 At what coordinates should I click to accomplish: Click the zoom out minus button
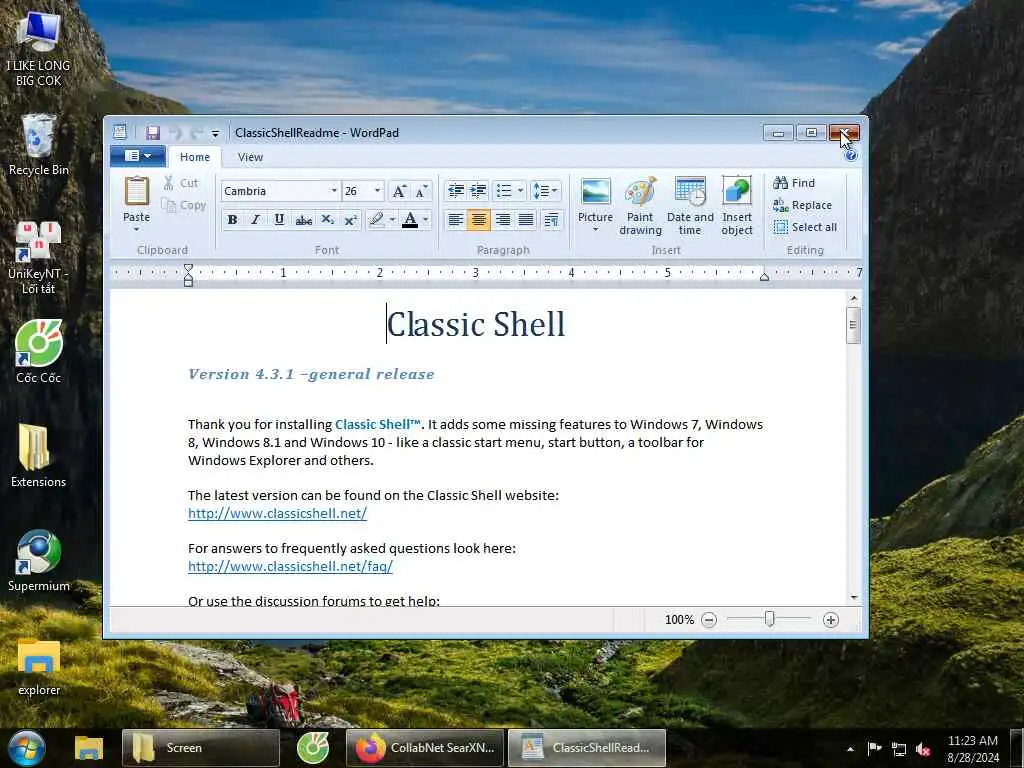(x=709, y=620)
